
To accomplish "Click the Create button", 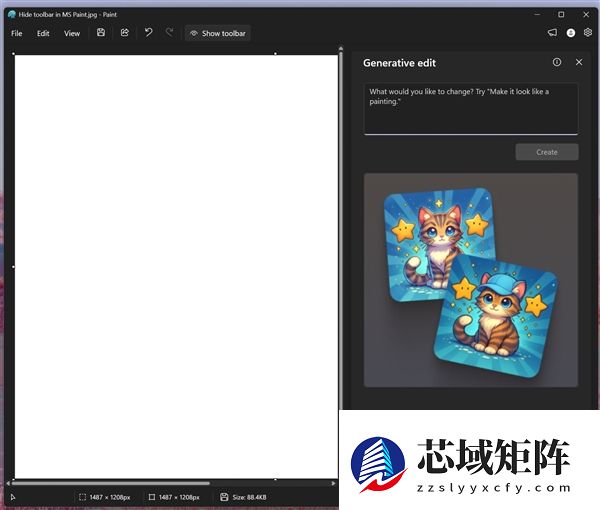I will 547,152.
